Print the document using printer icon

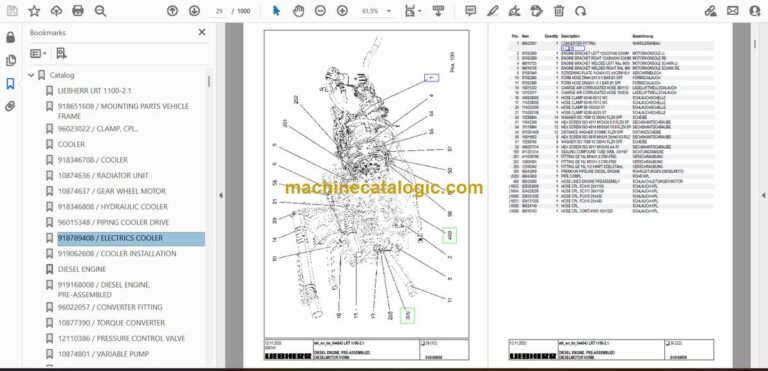click(78, 11)
